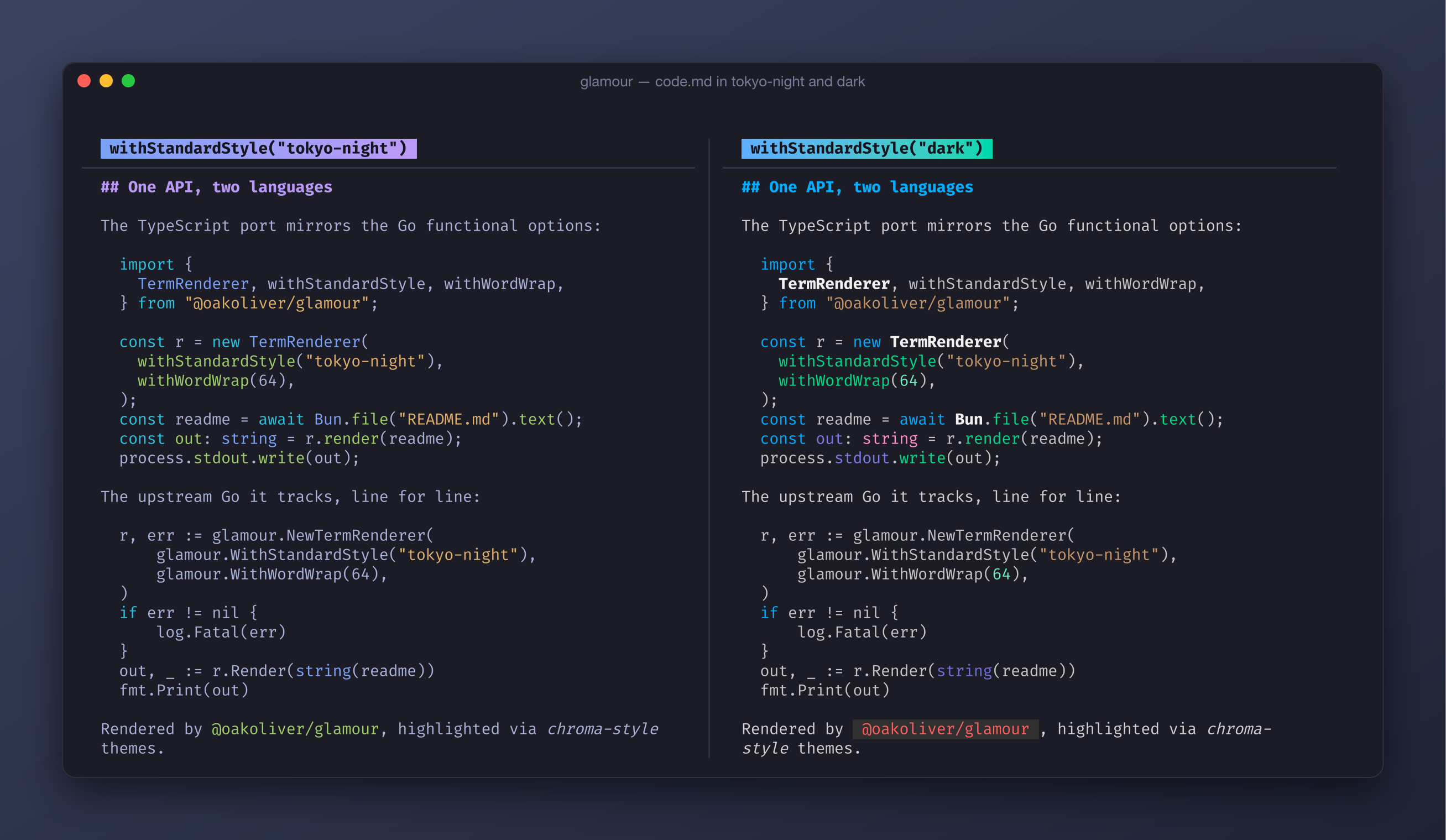Click 'glamour.WithWordWrap(64),' in the dark pane

912,575
